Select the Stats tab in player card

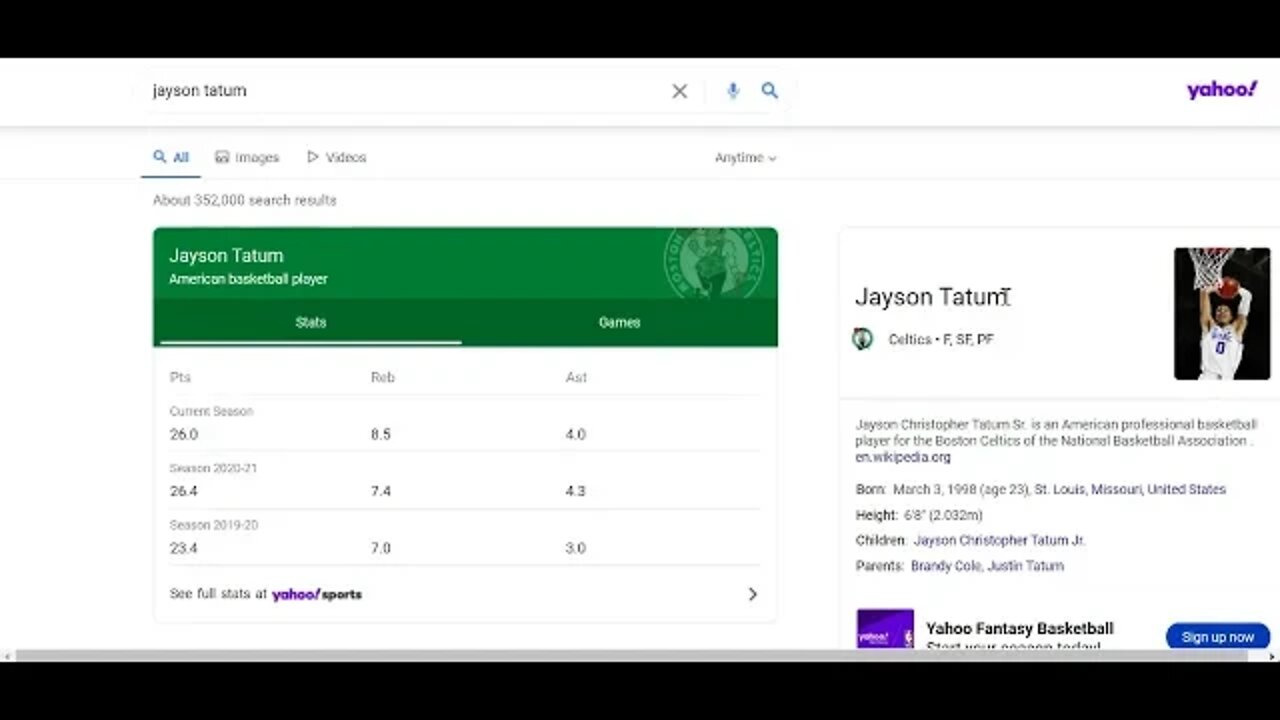[x=310, y=322]
